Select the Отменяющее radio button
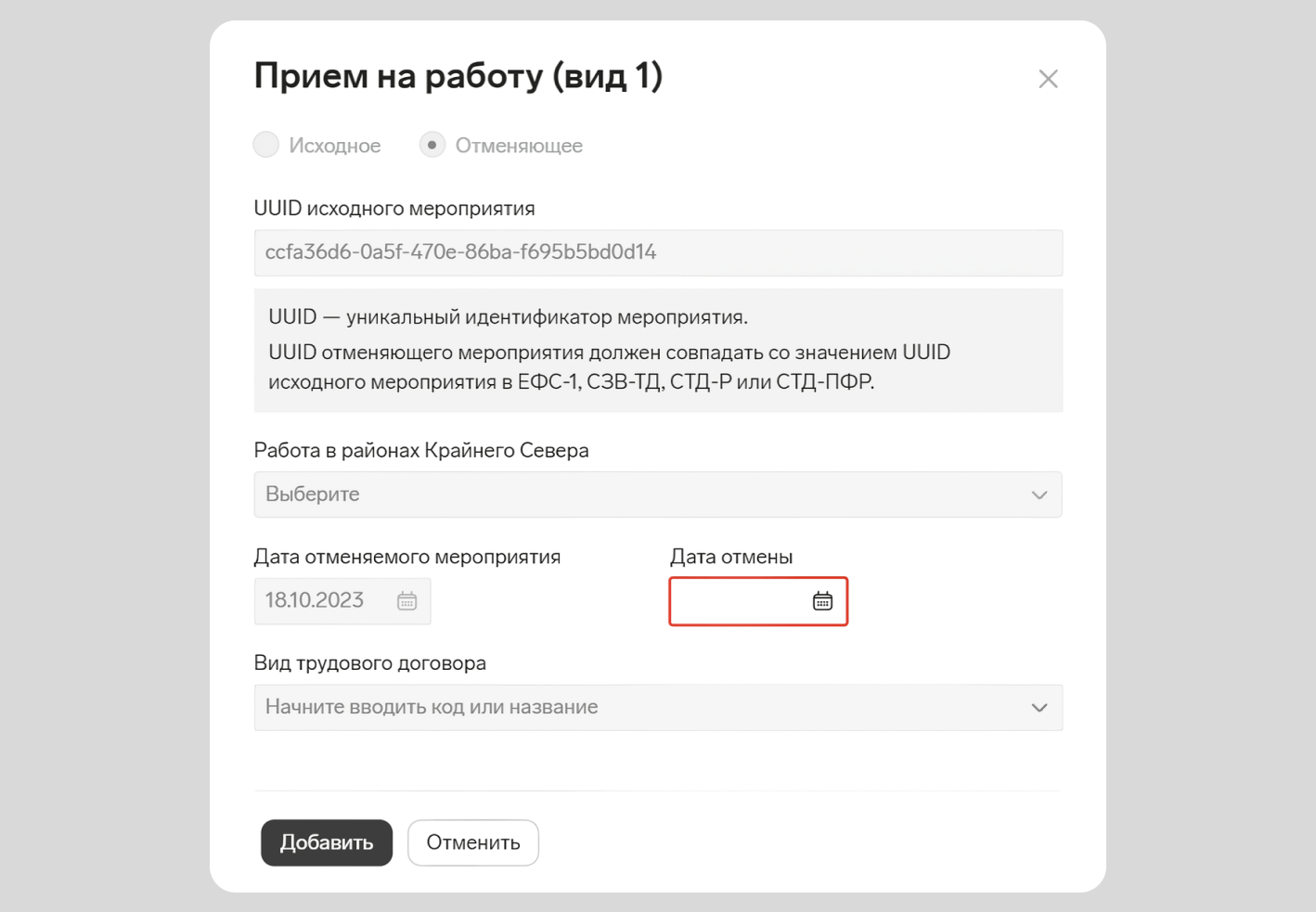Screen dimensions: 1316x912 click(432, 145)
